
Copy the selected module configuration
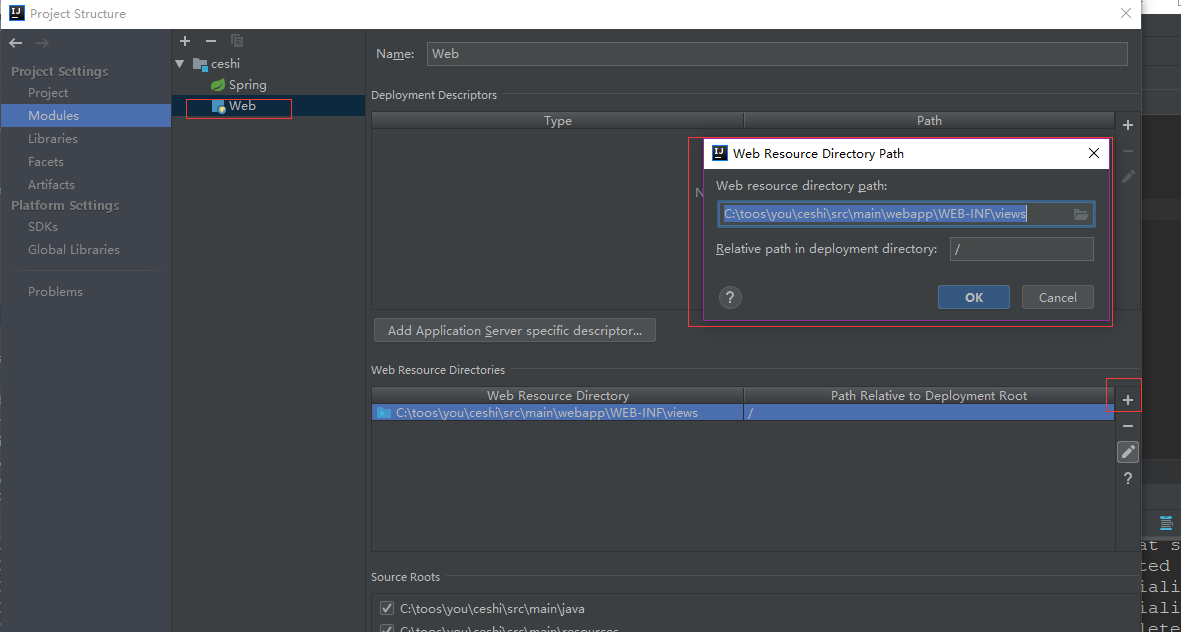237,41
